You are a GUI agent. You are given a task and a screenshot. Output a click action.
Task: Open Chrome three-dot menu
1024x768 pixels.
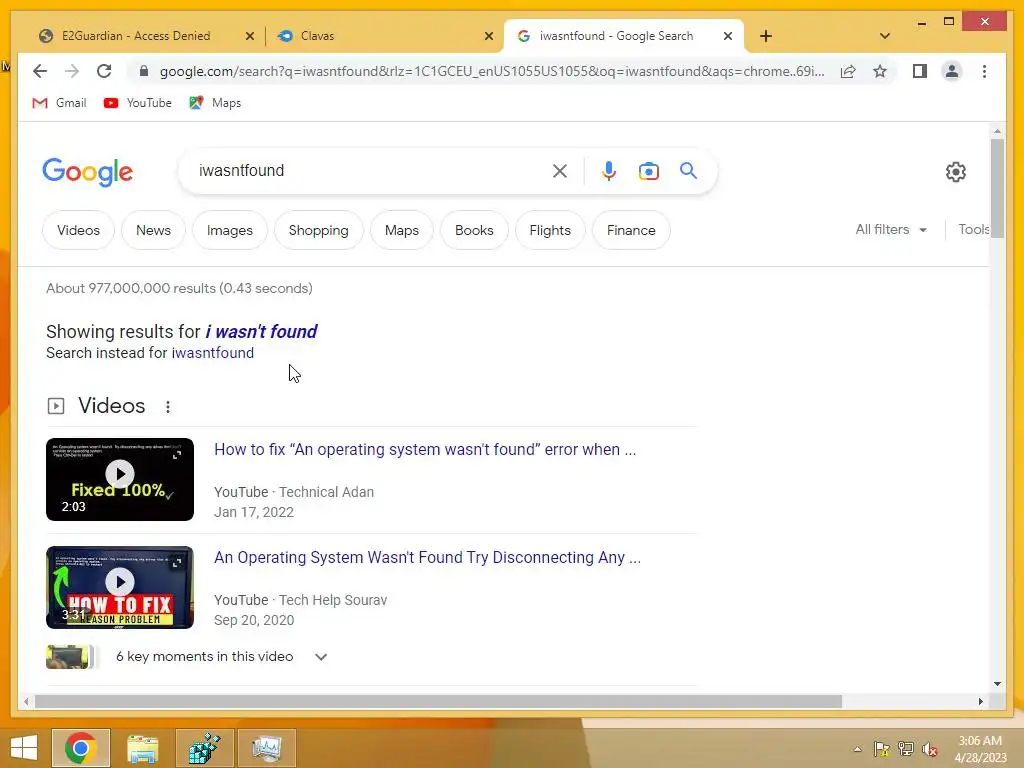click(x=984, y=71)
